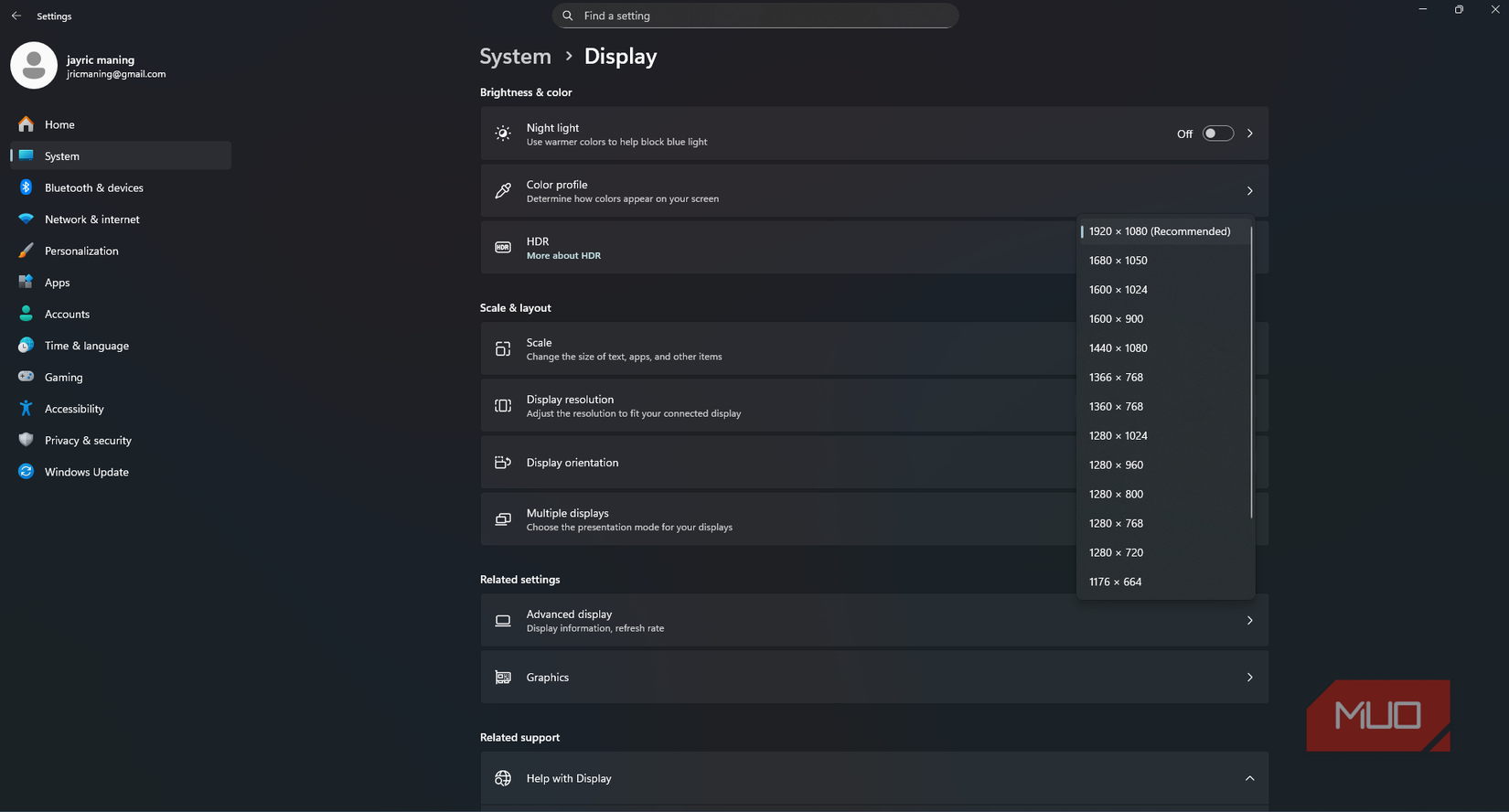Open the Advanced display row

(x=874, y=620)
